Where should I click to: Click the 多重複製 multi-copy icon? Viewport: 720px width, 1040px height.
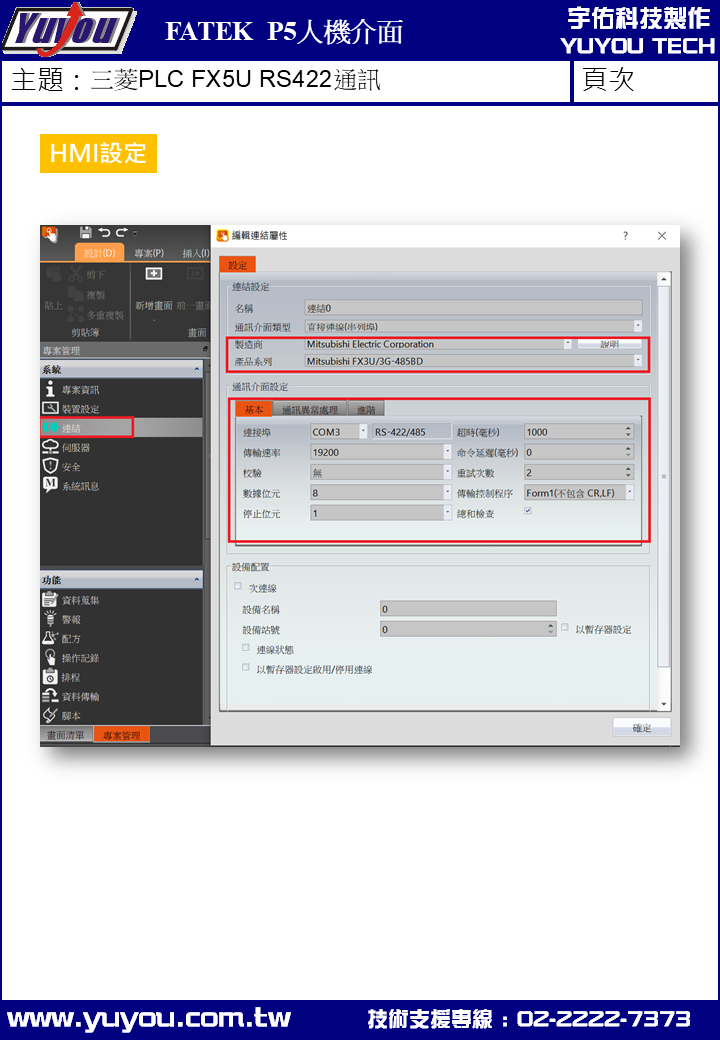(75, 314)
